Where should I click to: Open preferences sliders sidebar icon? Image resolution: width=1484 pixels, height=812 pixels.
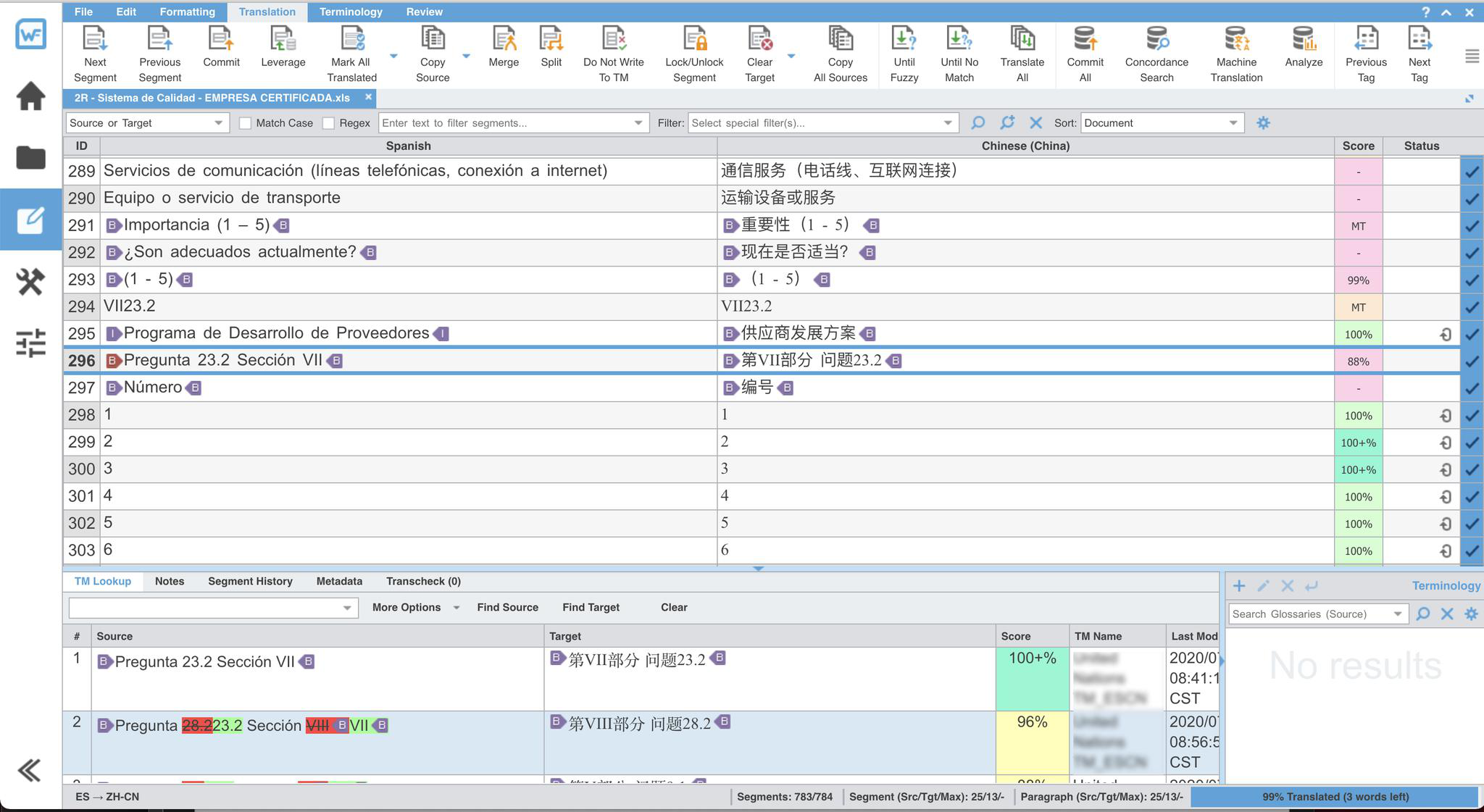pos(30,343)
